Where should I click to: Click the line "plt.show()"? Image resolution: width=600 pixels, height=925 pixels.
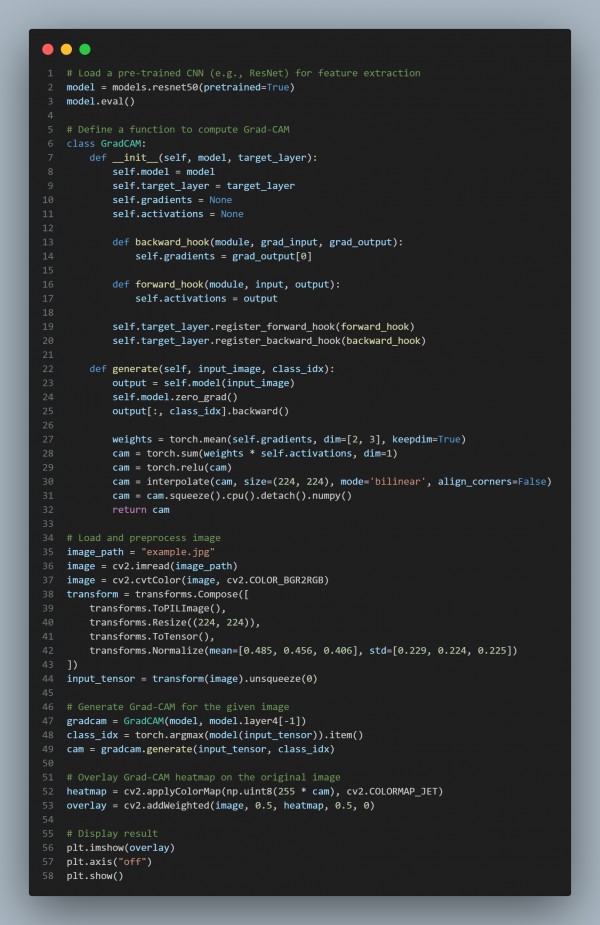pyautogui.click(x=95, y=876)
